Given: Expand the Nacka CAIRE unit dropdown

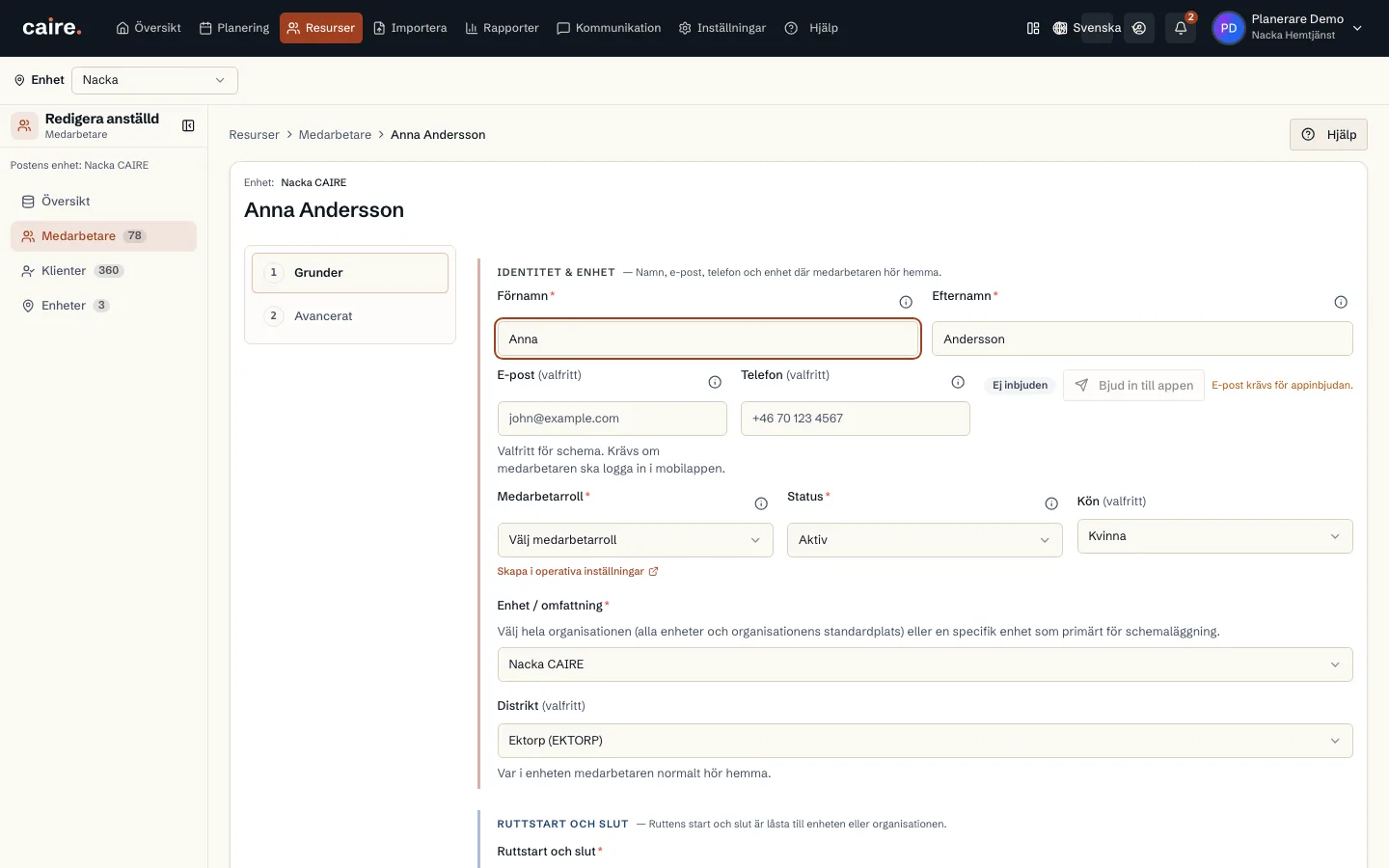Looking at the screenshot, I should (x=924, y=665).
